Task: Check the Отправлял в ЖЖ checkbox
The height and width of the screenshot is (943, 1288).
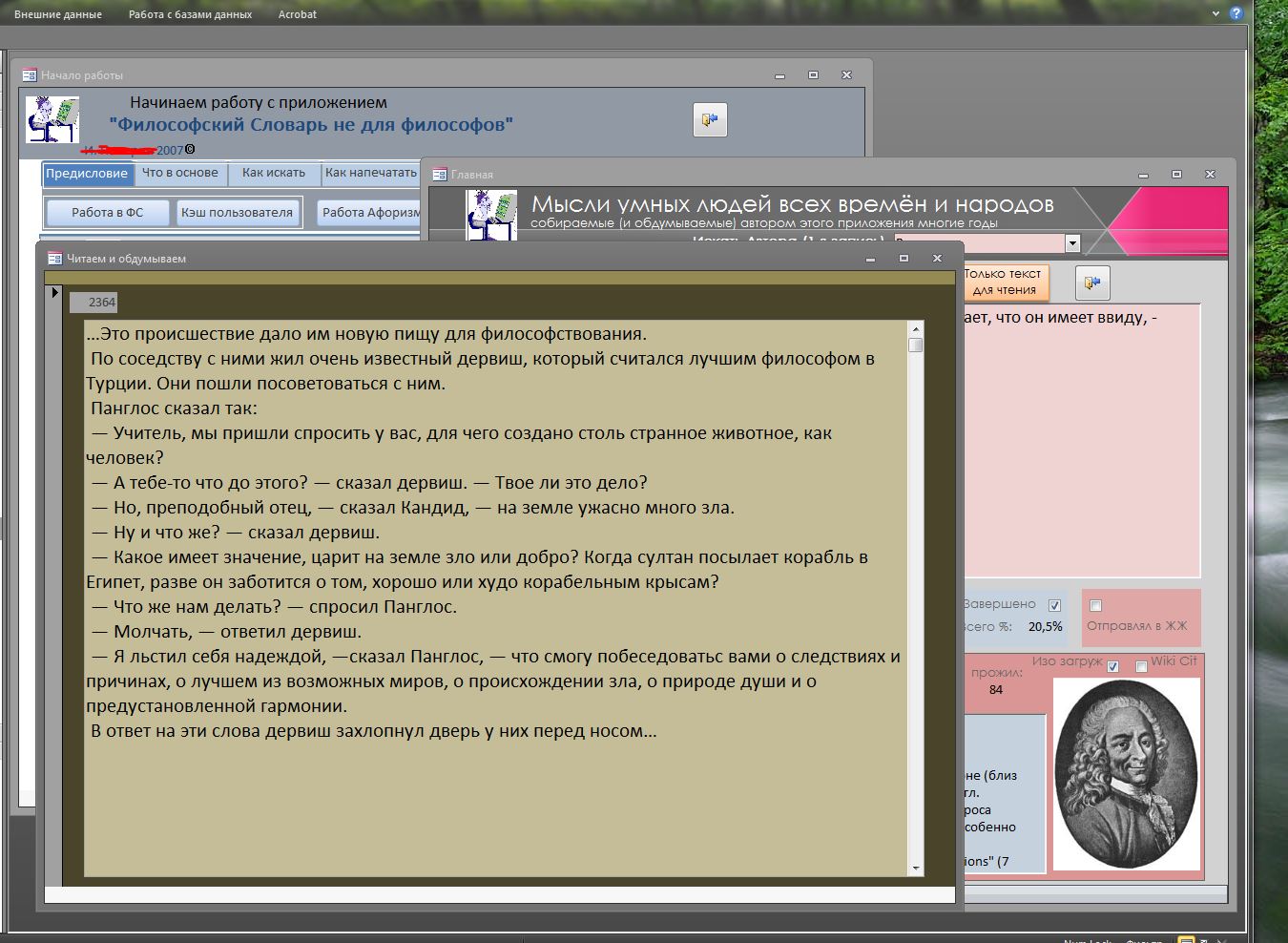Action: click(1095, 606)
